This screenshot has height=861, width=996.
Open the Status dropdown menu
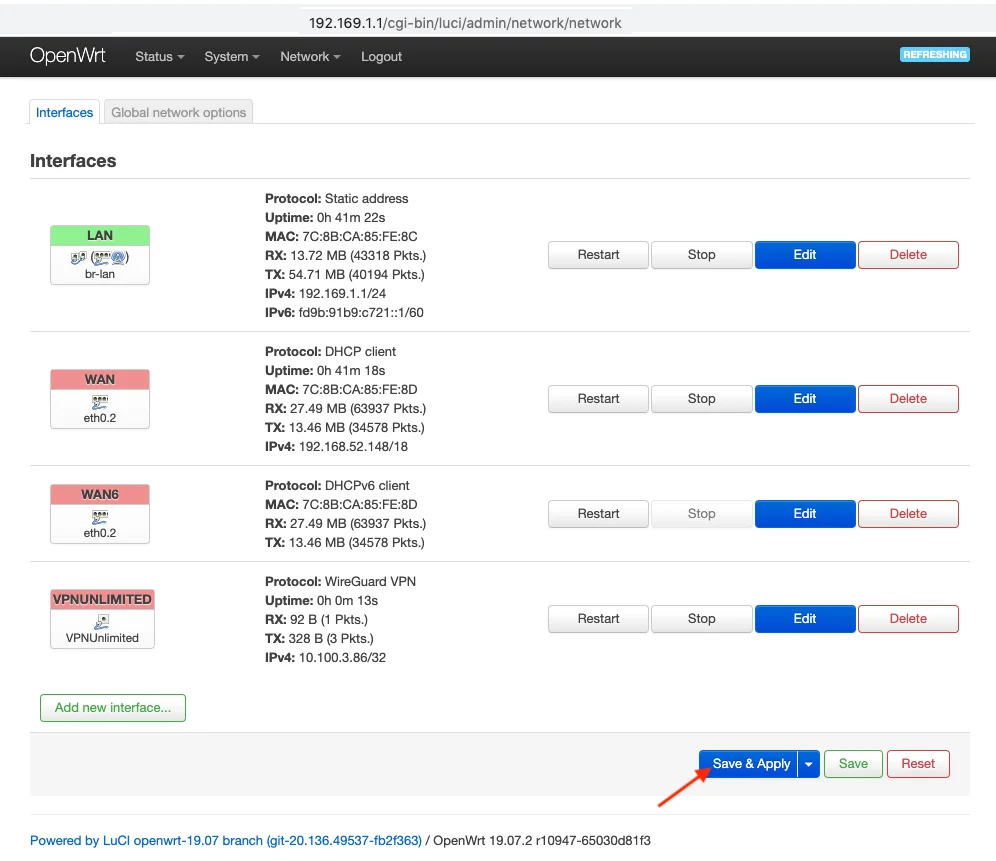pos(159,57)
